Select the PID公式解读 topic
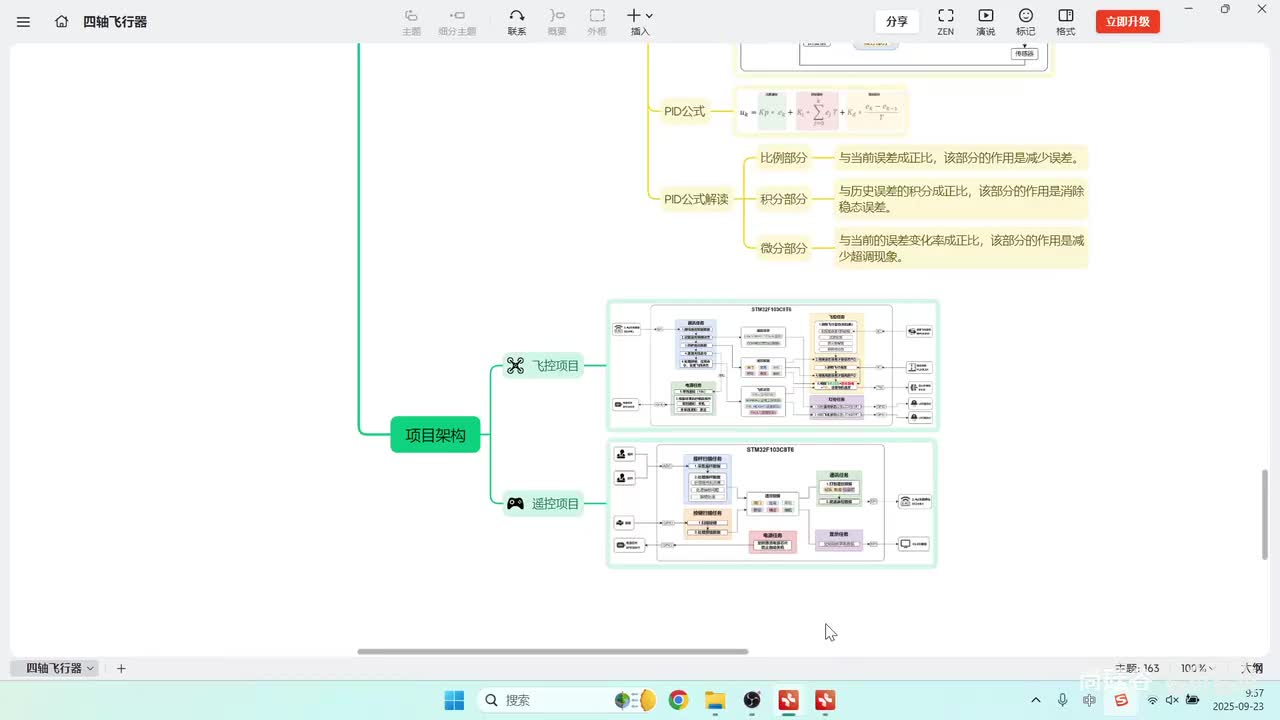 point(697,199)
